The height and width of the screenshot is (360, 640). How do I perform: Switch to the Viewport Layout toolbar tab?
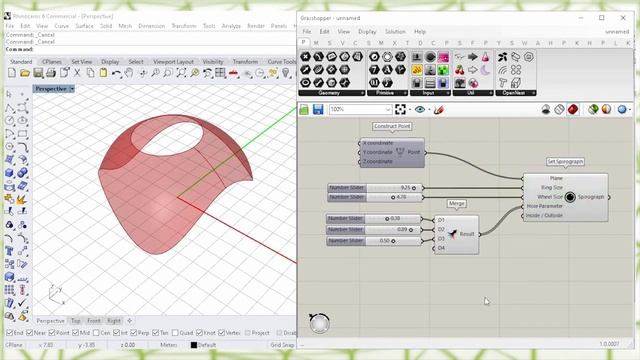pos(173,62)
